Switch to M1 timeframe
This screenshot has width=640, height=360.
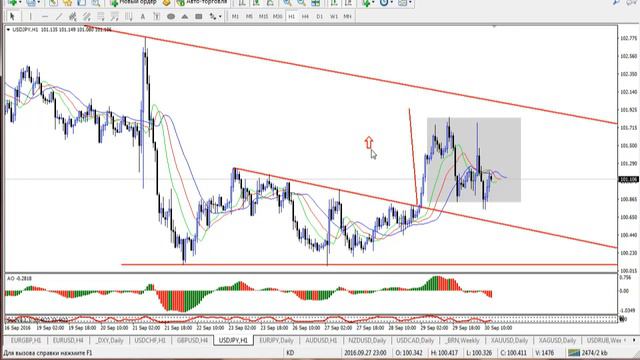click(x=236, y=17)
